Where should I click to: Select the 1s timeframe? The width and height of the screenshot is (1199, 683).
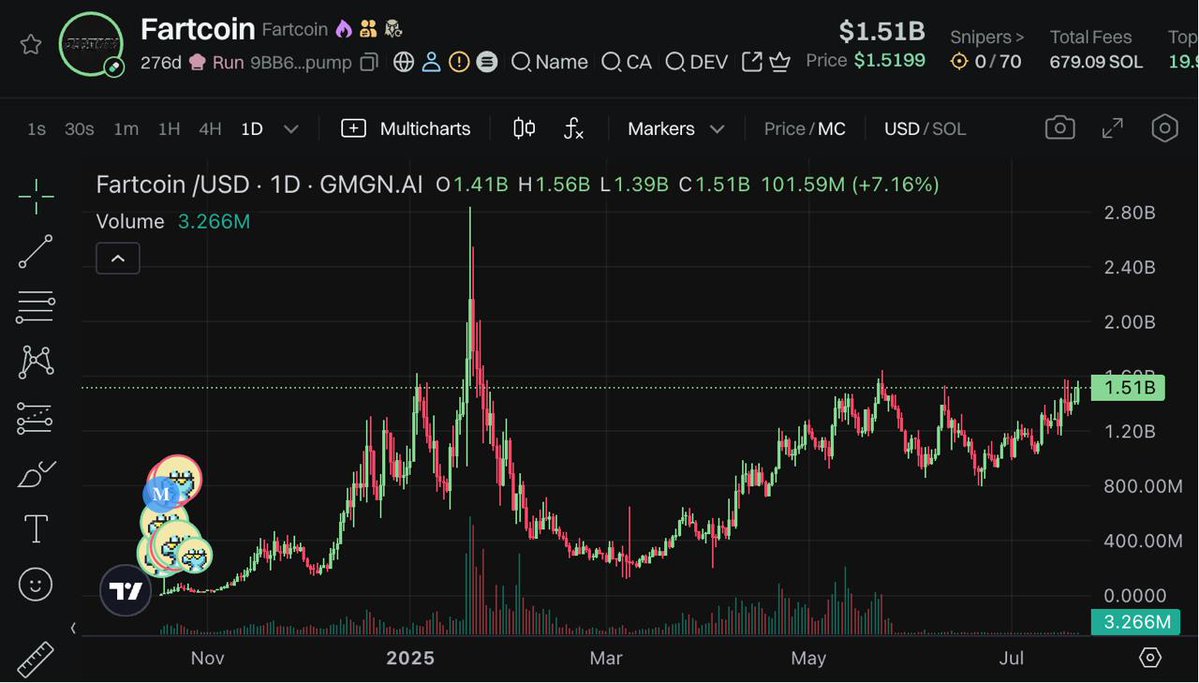pos(36,129)
